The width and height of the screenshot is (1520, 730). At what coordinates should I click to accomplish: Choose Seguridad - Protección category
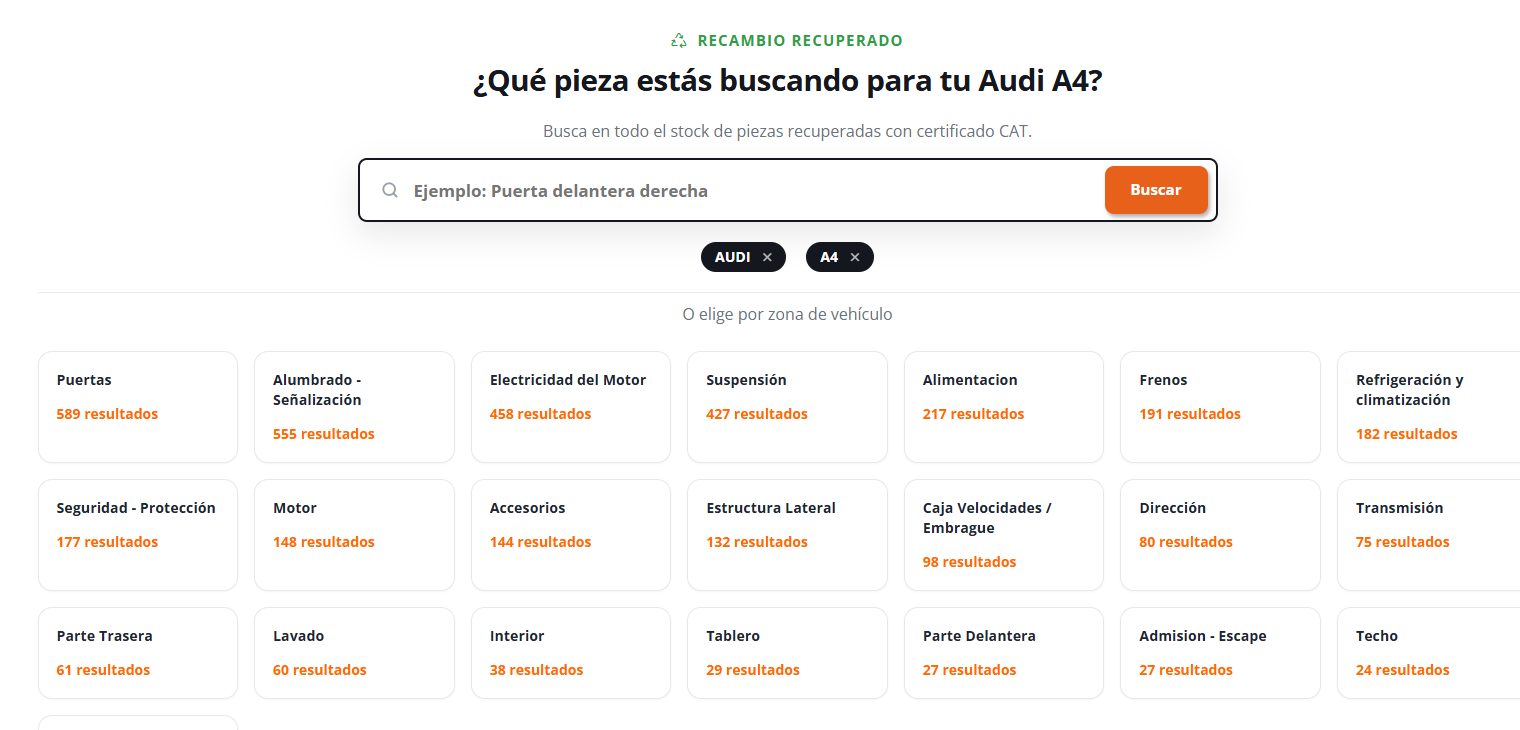138,535
